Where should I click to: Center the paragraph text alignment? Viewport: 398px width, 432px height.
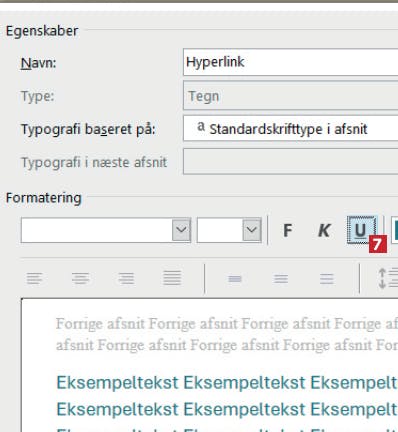[x=80, y=278]
